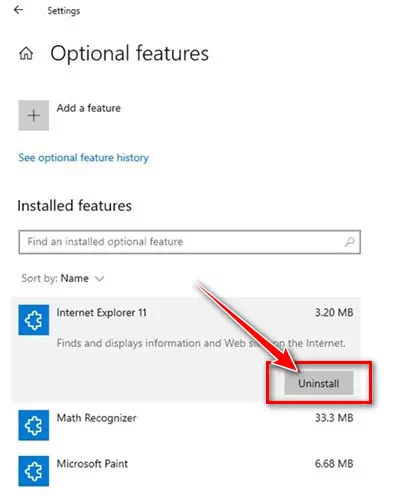Click the plus icon to add feature

pos(34,115)
